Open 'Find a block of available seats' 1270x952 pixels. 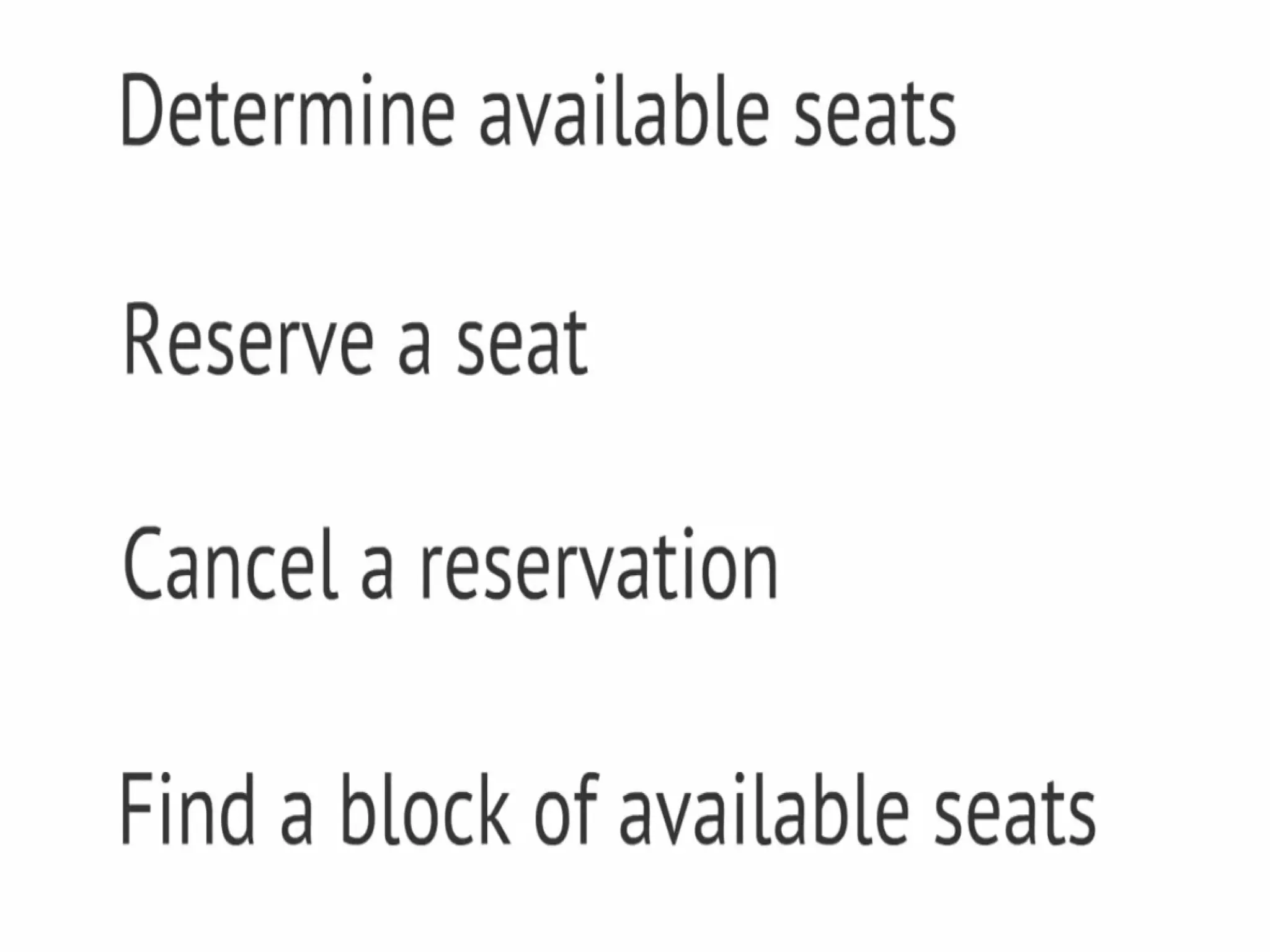coord(608,809)
